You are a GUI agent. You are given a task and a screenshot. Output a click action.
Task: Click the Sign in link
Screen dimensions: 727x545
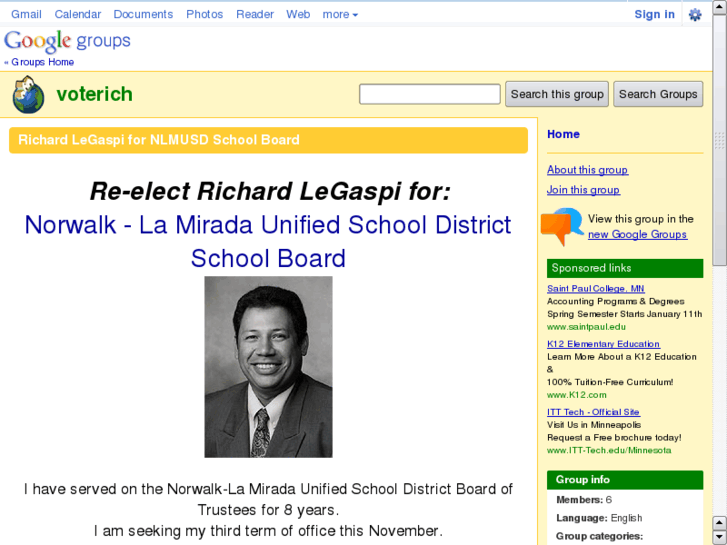click(654, 14)
